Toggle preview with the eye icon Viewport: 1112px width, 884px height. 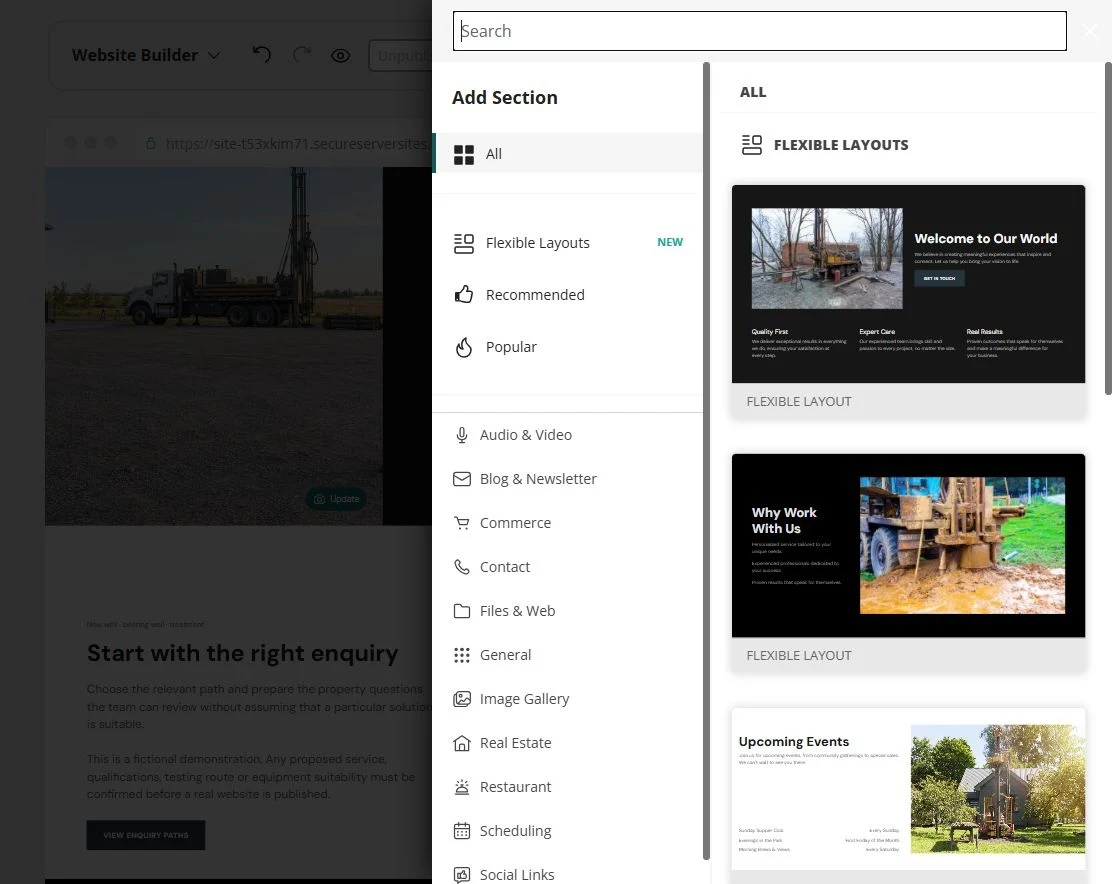click(x=340, y=55)
